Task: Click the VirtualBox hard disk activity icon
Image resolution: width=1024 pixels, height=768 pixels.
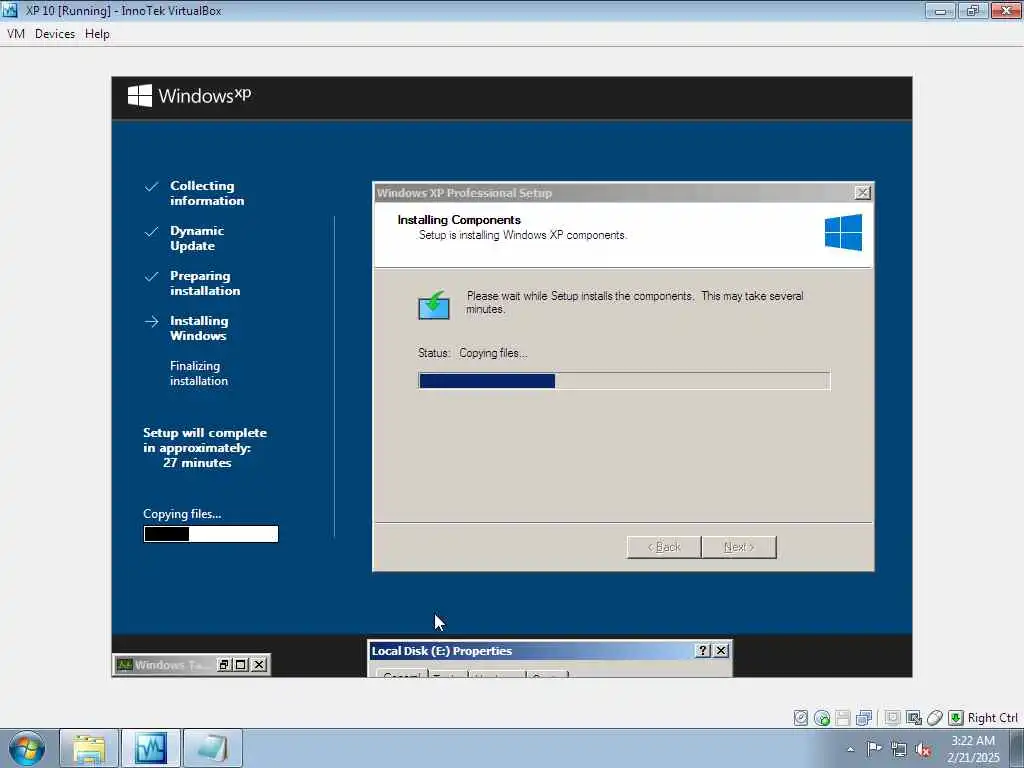Action: pos(801,718)
